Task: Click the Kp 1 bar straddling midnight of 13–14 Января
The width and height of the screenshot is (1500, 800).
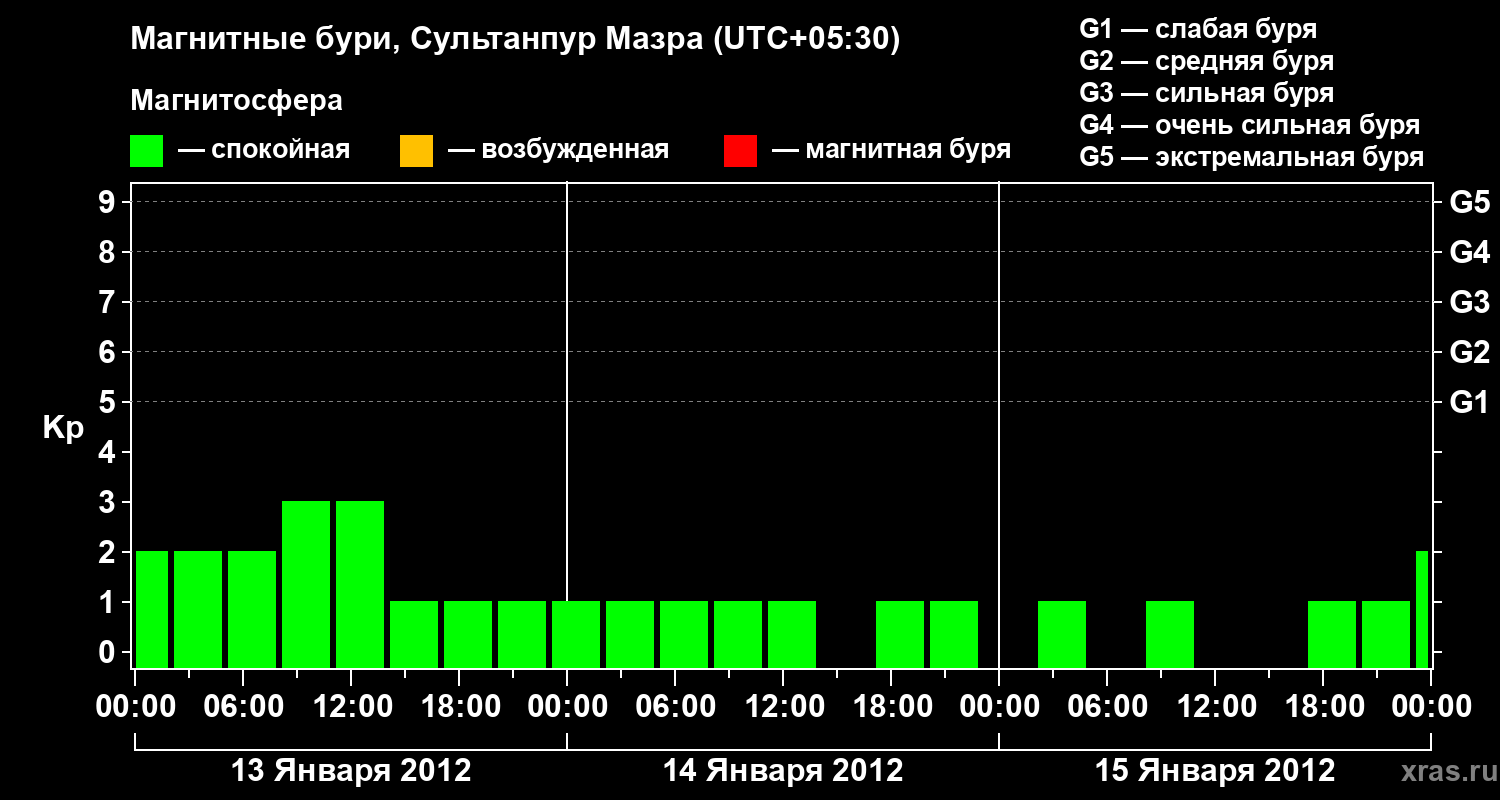Action: pyautogui.click(x=576, y=634)
